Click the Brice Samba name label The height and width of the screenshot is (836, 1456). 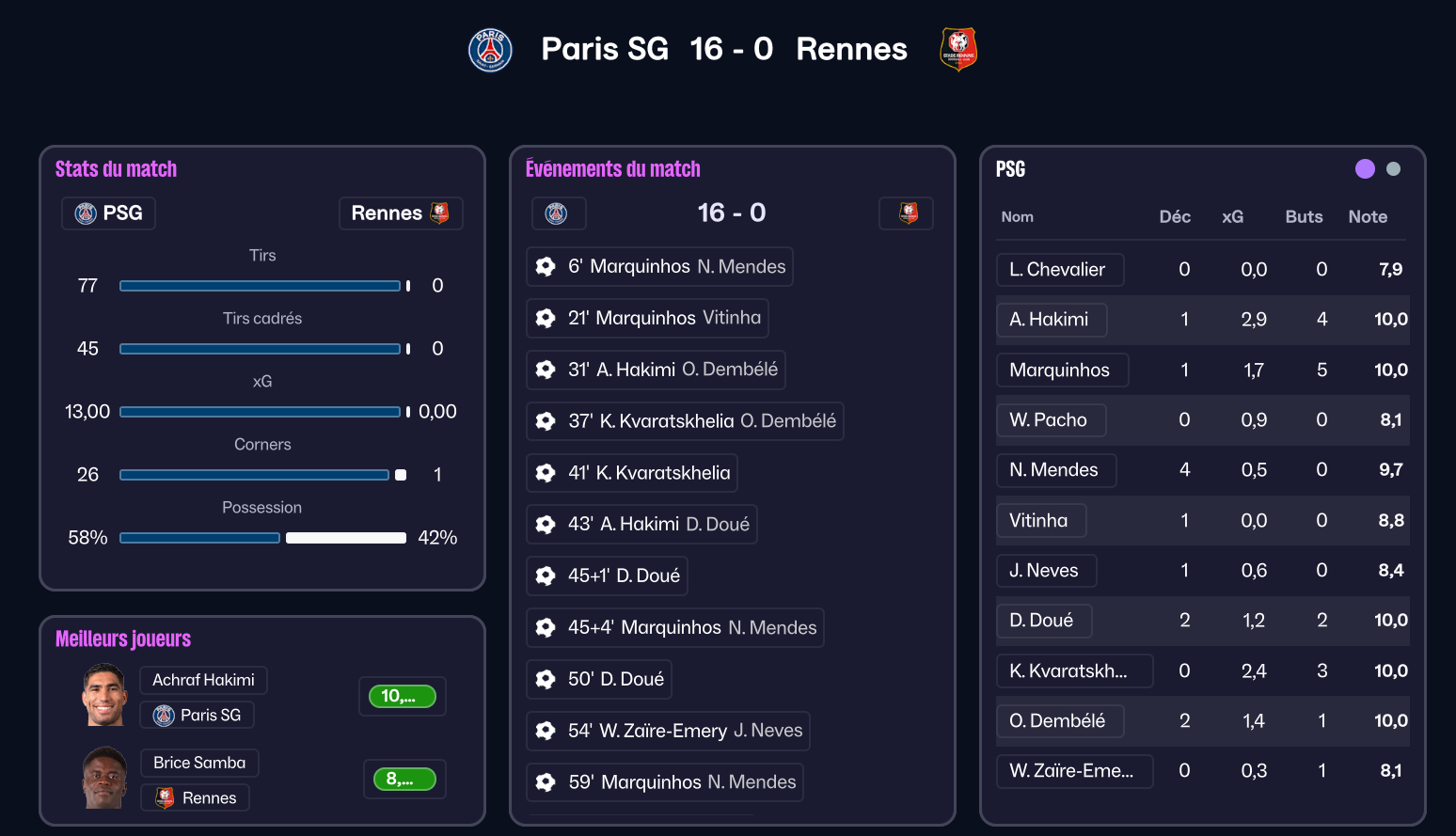click(x=199, y=763)
